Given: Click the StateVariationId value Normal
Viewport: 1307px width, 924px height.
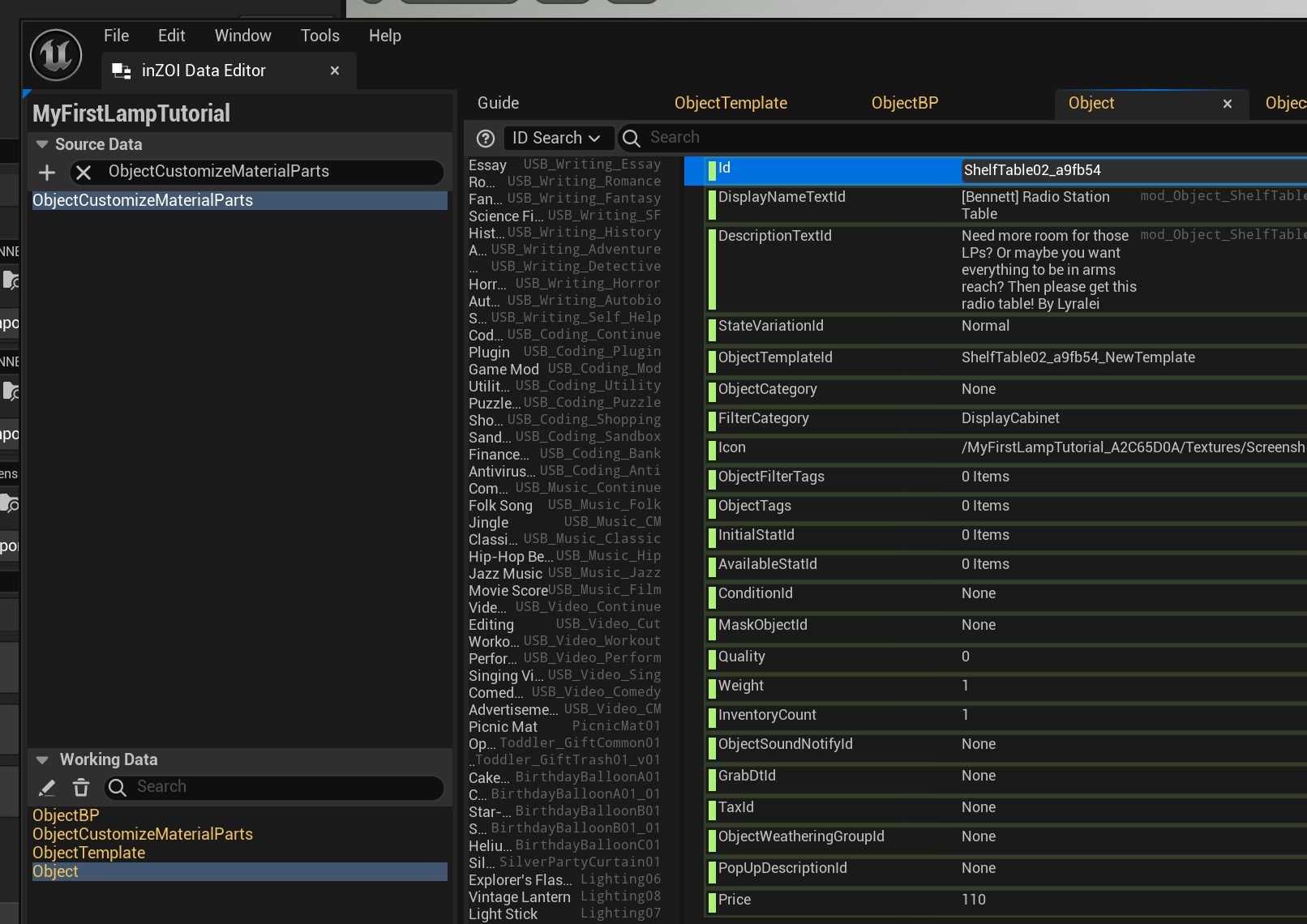Looking at the screenshot, I should pos(985,326).
